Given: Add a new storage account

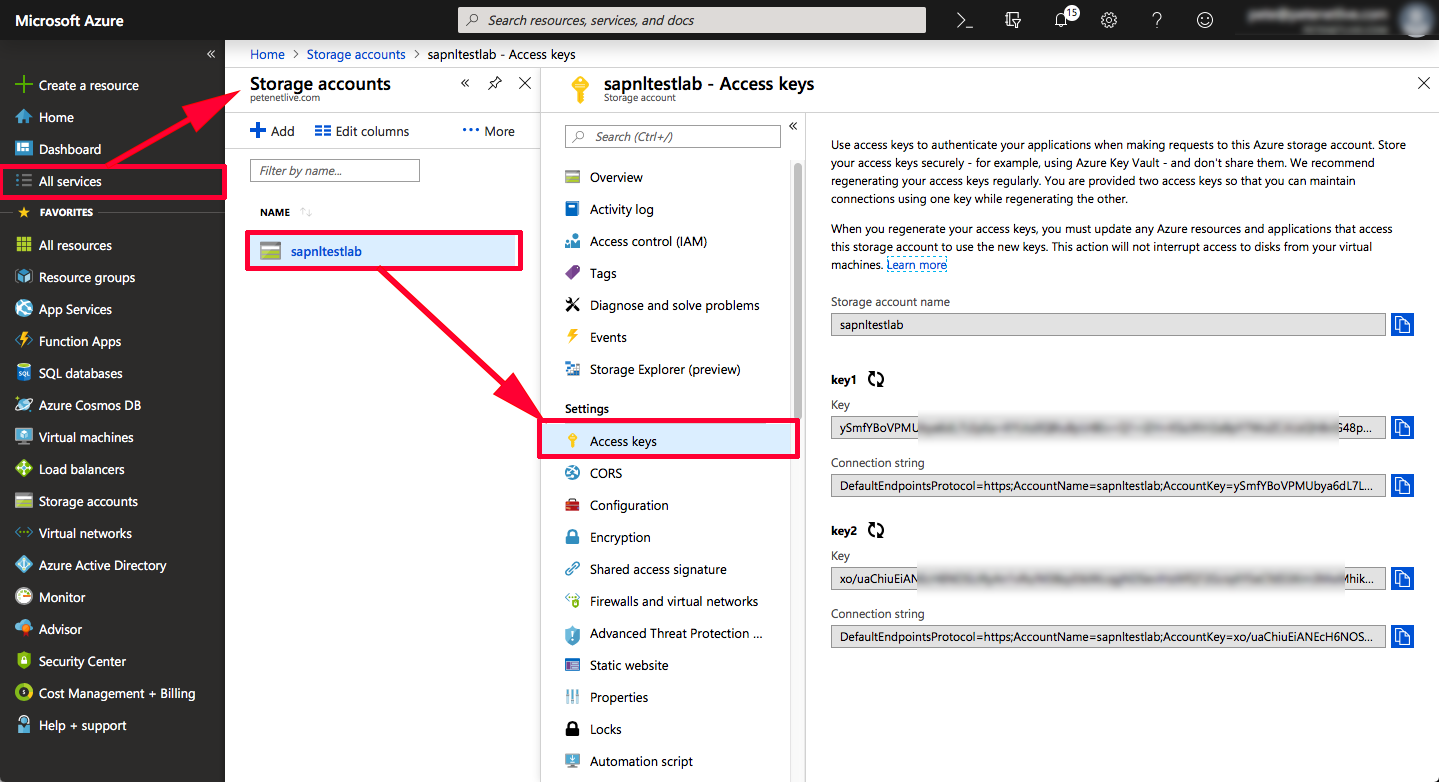Looking at the screenshot, I should point(270,130).
